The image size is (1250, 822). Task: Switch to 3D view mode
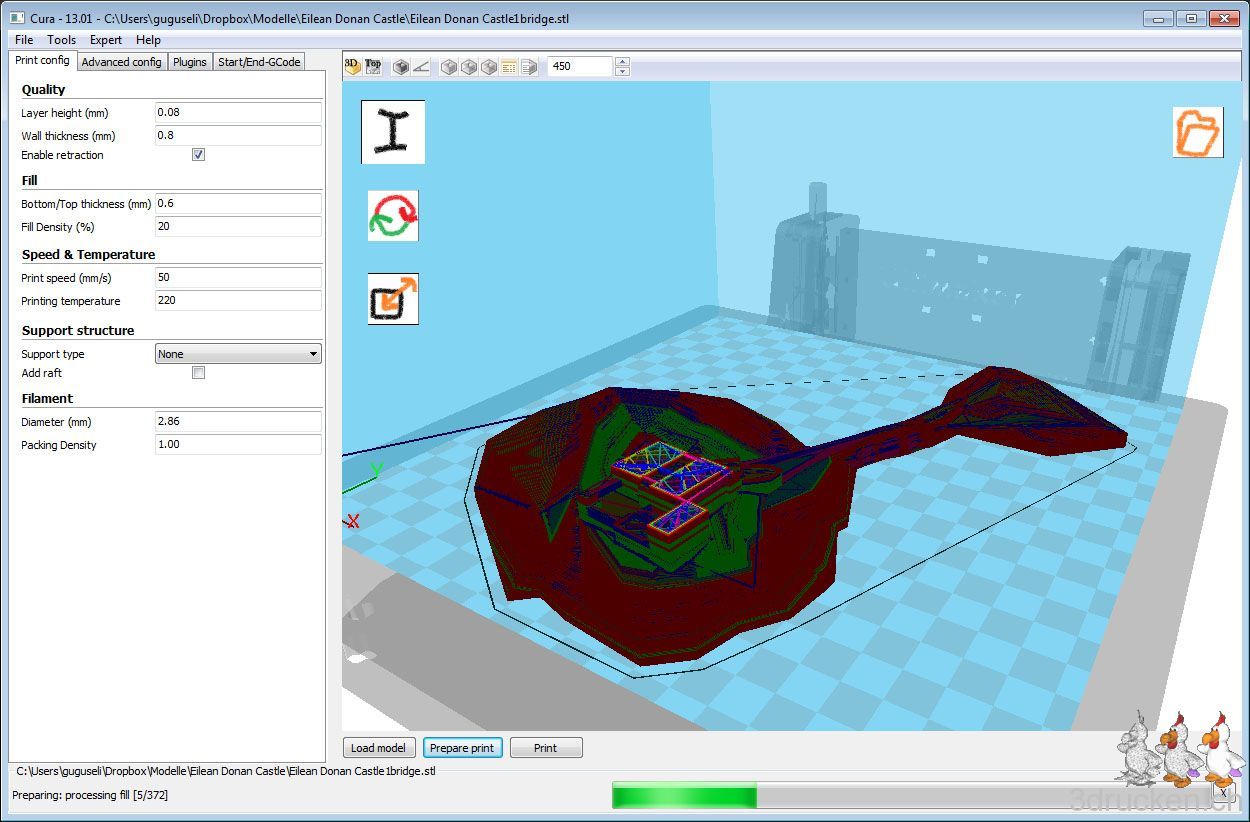pos(352,66)
